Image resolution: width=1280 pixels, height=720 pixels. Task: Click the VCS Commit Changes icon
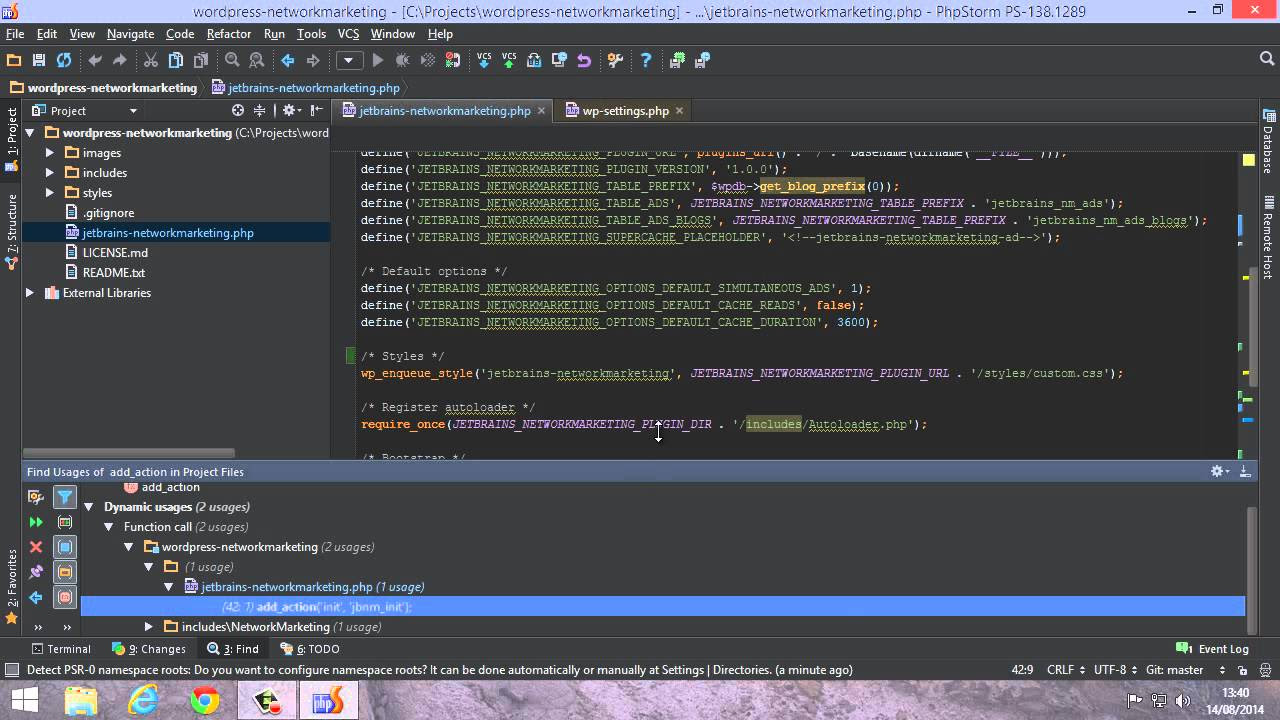(510, 61)
